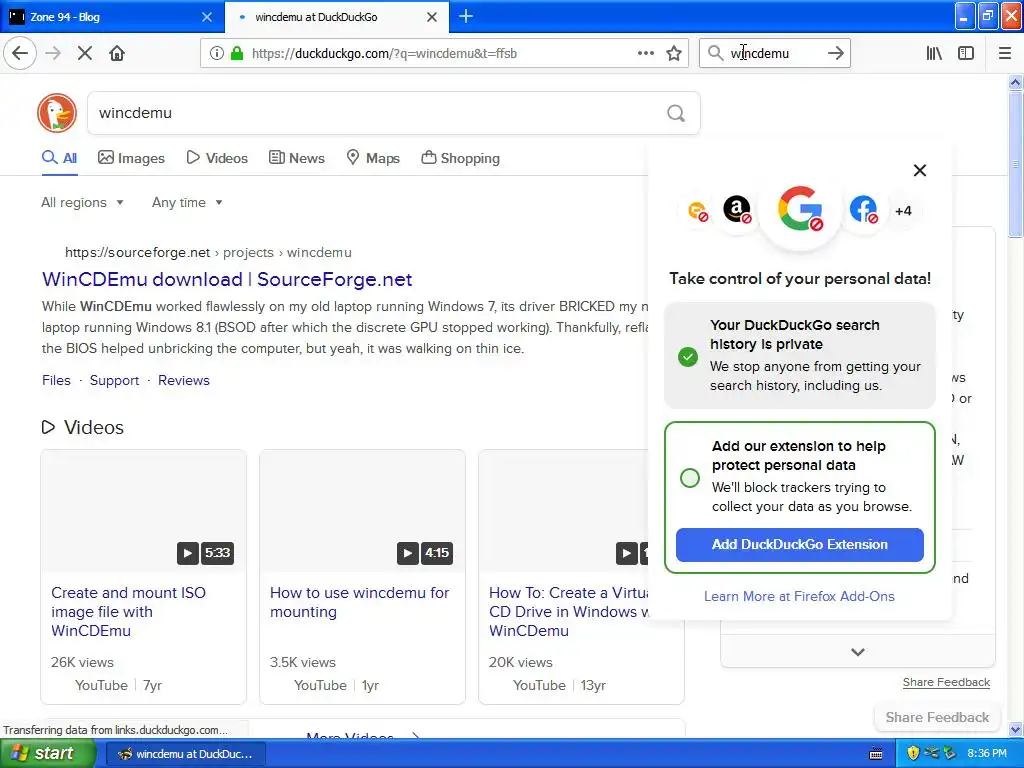Viewport: 1024px width, 768px height.
Task: Click green padlock secure connection icon
Action: point(237,53)
